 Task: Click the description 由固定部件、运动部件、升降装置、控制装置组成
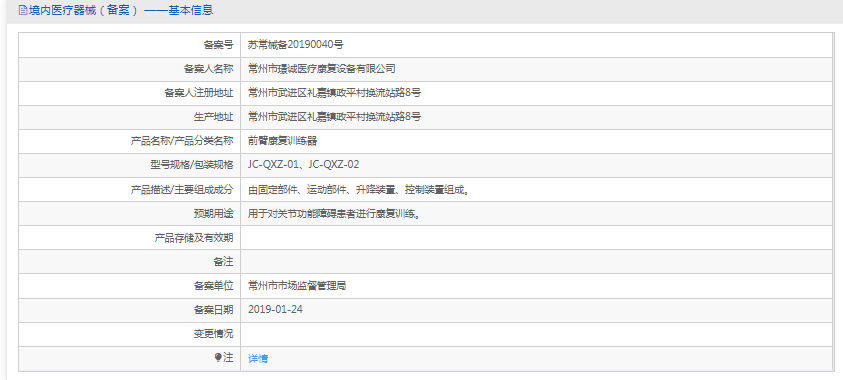(x=358, y=189)
